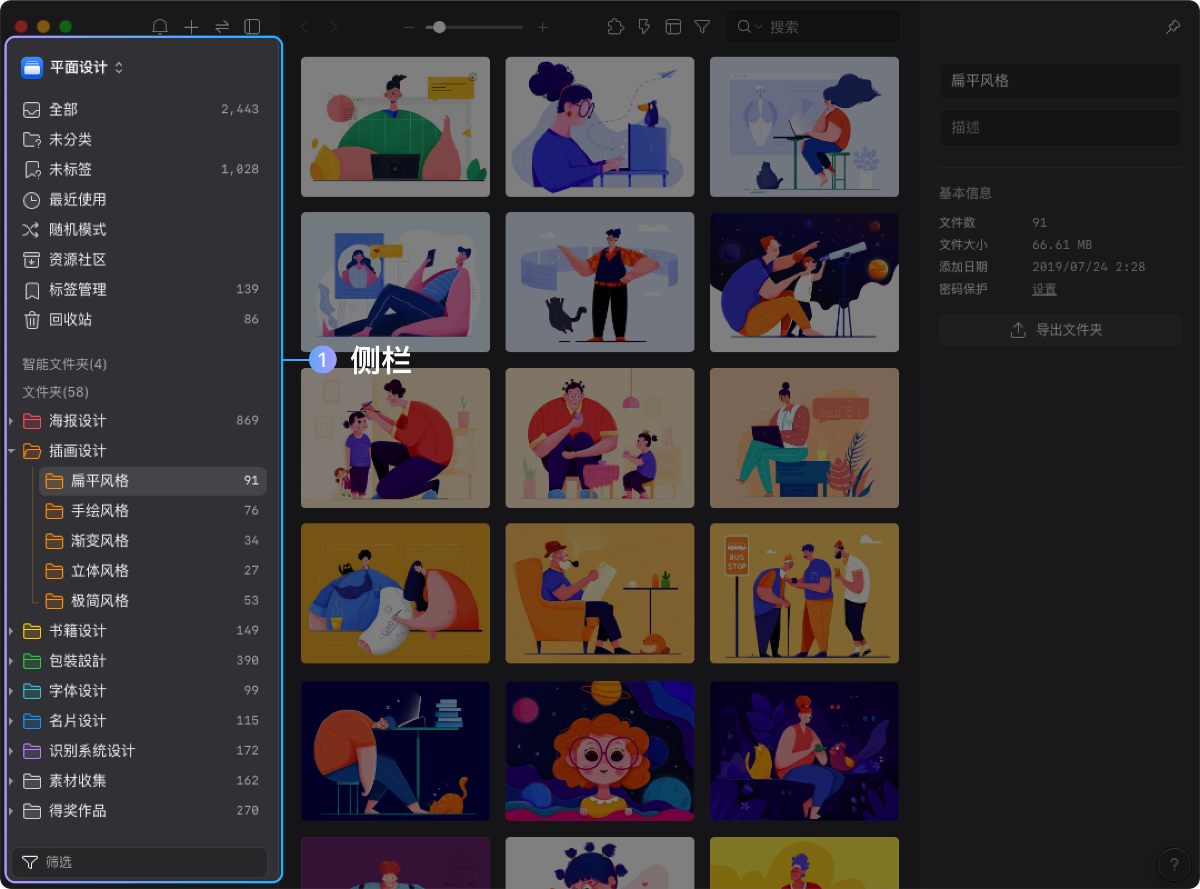Image resolution: width=1200 pixels, height=889 pixels.
Task: Select the 手绘风格 subfolder
Action: pyautogui.click(x=153, y=511)
